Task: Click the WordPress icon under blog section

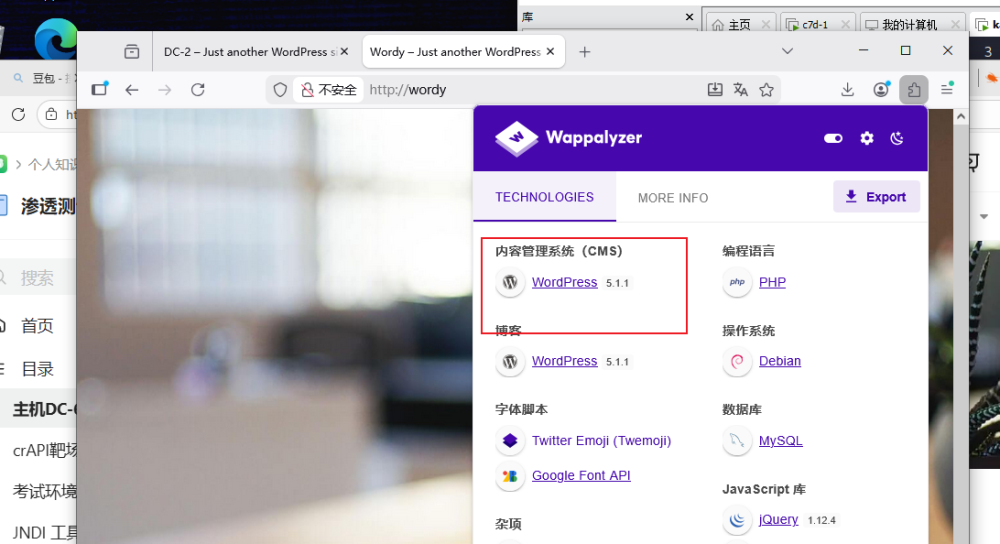Action: click(x=510, y=362)
